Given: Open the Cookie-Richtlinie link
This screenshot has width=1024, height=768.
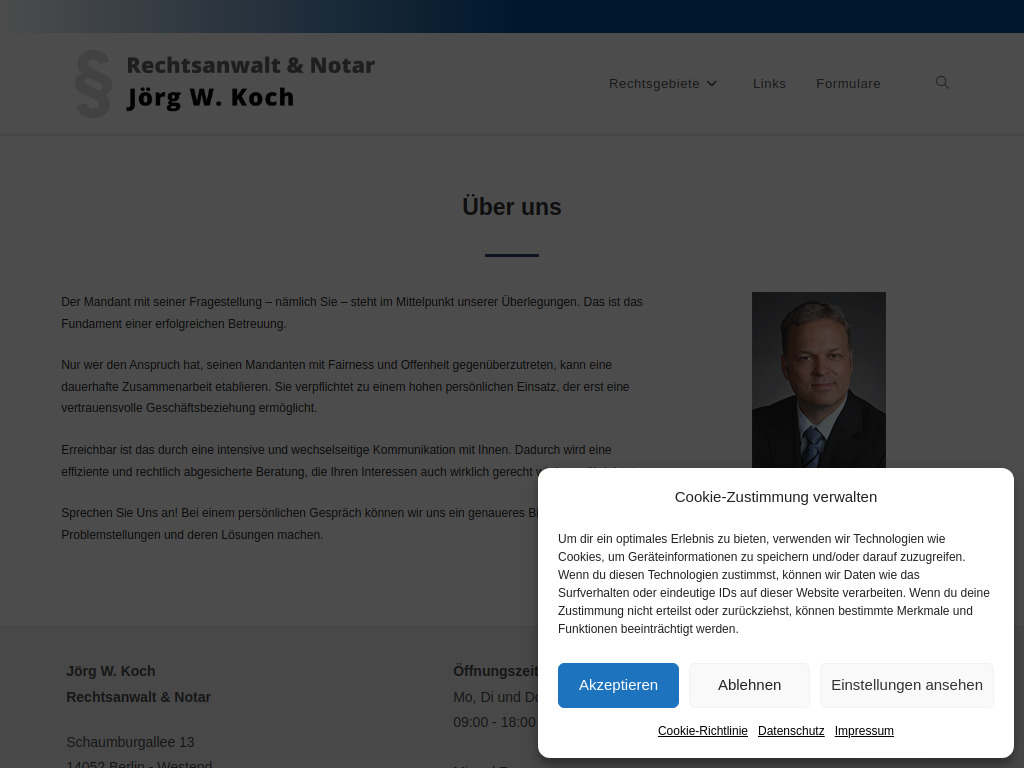Looking at the screenshot, I should pos(702,731).
